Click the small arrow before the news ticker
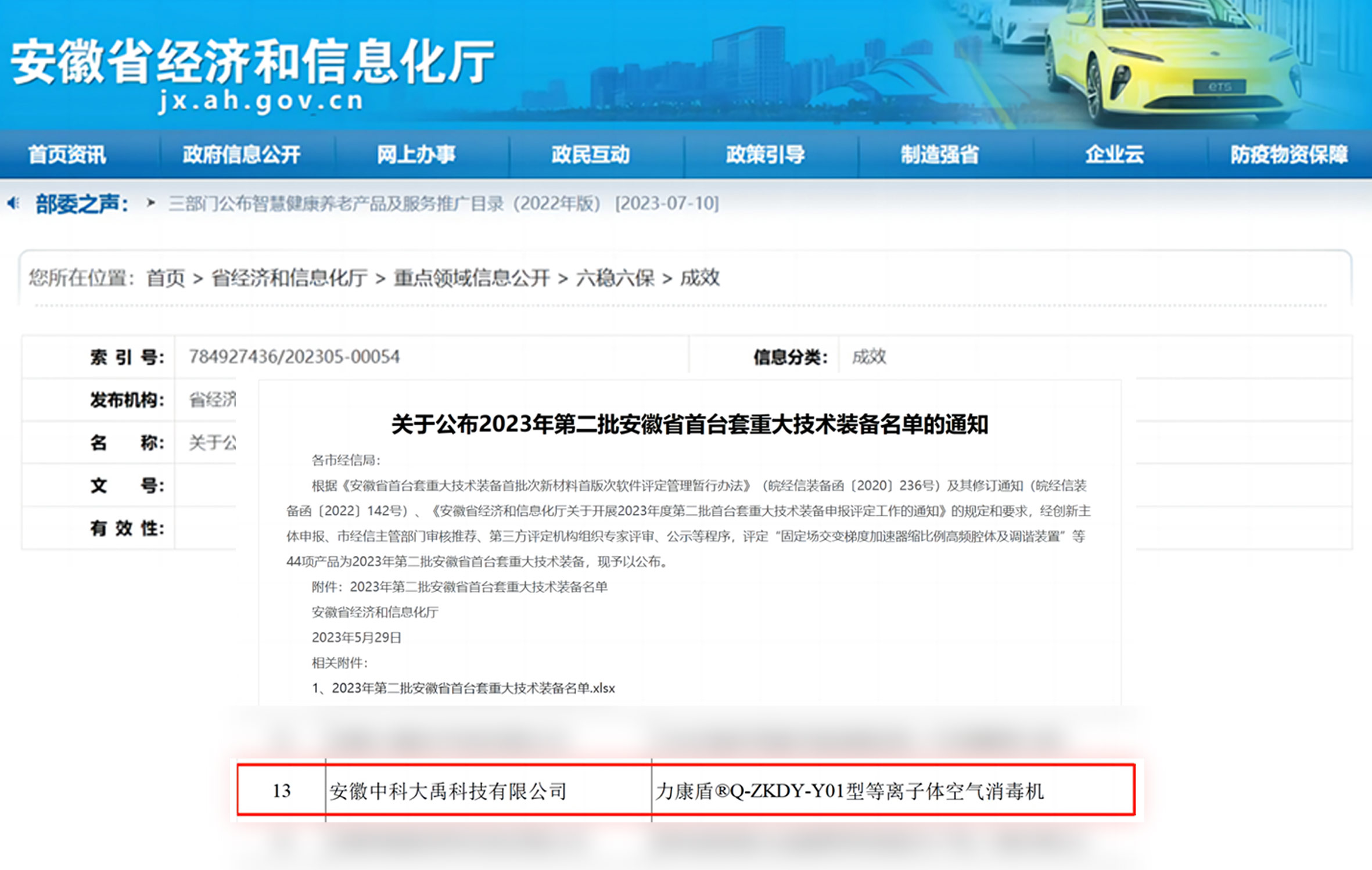Viewport: 1372px width, 870px height. [x=151, y=203]
